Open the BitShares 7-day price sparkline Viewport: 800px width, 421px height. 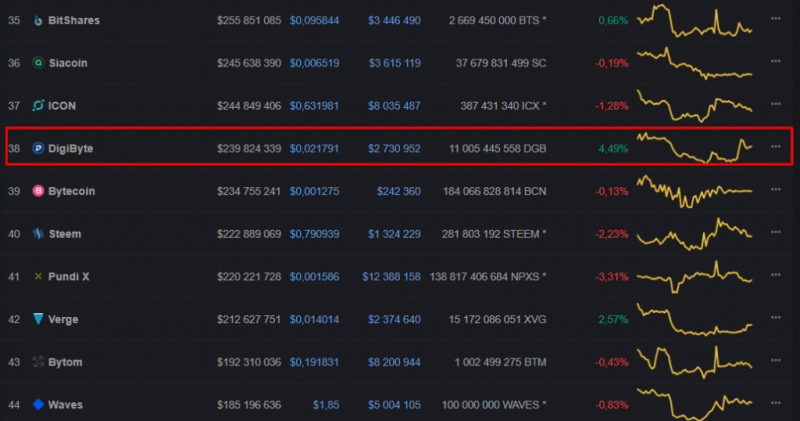[694, 21]
